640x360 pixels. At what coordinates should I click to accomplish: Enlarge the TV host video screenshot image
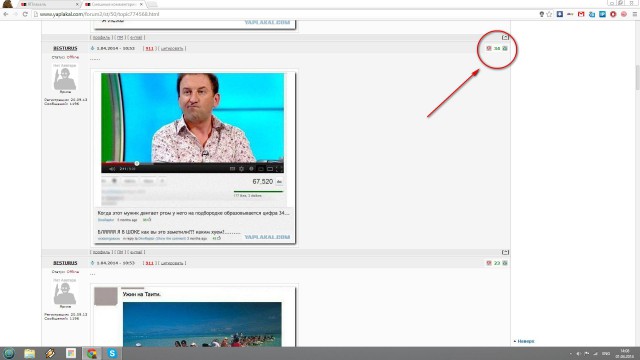194,158
